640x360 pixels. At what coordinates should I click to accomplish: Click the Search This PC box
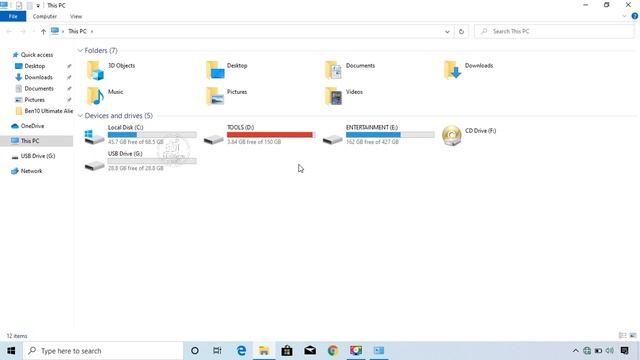(554, 31)
